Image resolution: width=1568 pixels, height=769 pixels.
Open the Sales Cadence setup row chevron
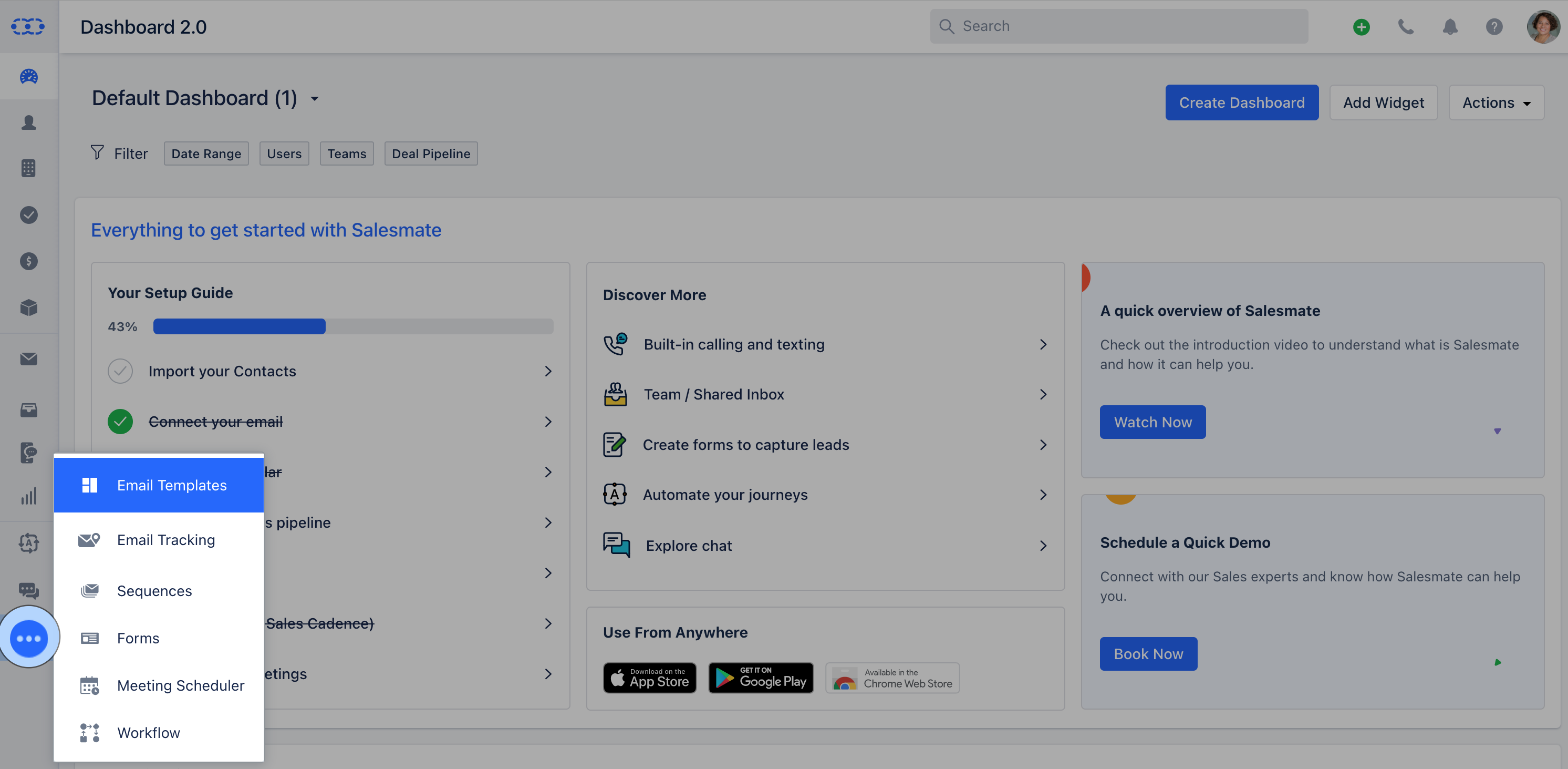548,623
